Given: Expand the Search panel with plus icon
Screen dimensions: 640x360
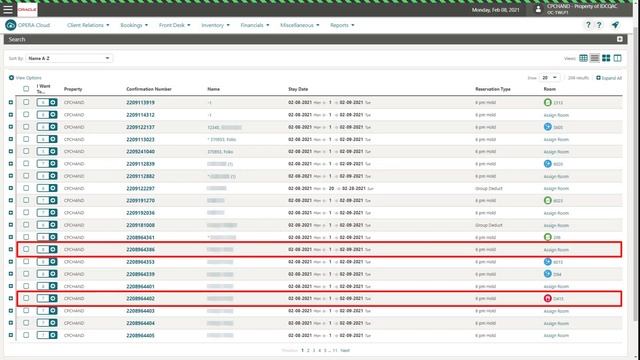Looking at the screenshot, I should pos(620,39).
